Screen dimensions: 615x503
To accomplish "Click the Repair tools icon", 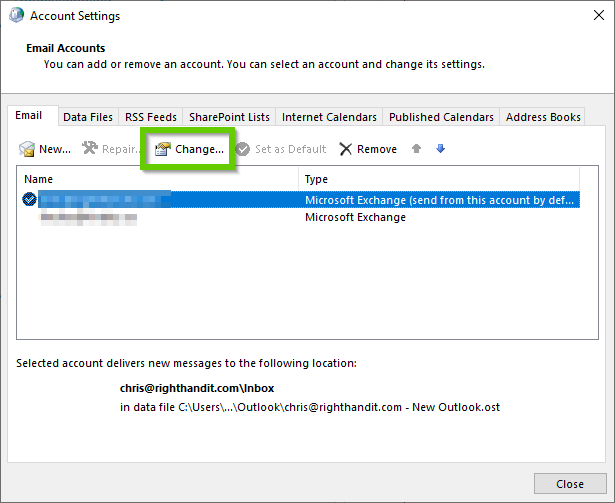I will (x=90, y=148).
